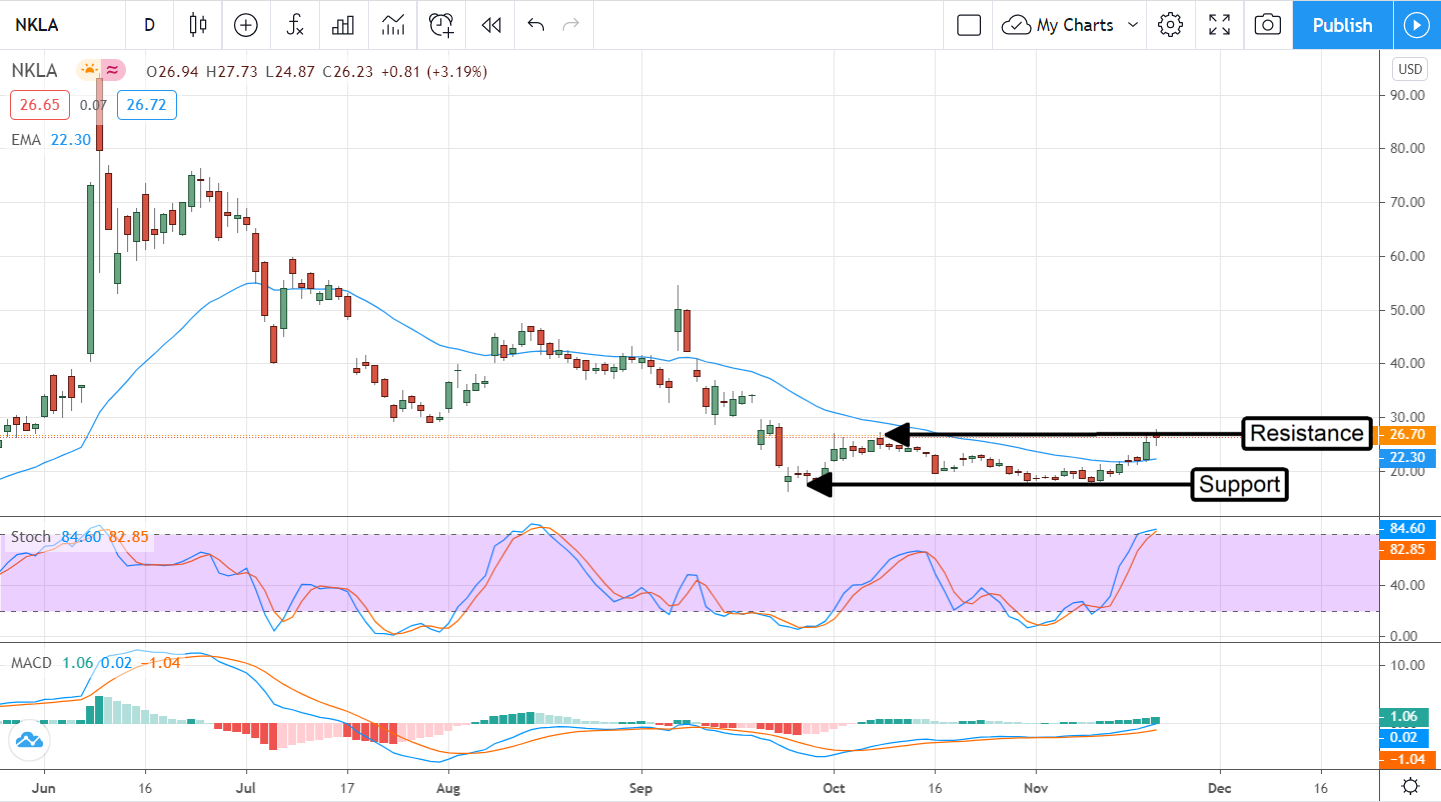Screen dimensions: 1441x802
Task: Open axis settings gear at bottom-right corner
Action: [1411, 785]
